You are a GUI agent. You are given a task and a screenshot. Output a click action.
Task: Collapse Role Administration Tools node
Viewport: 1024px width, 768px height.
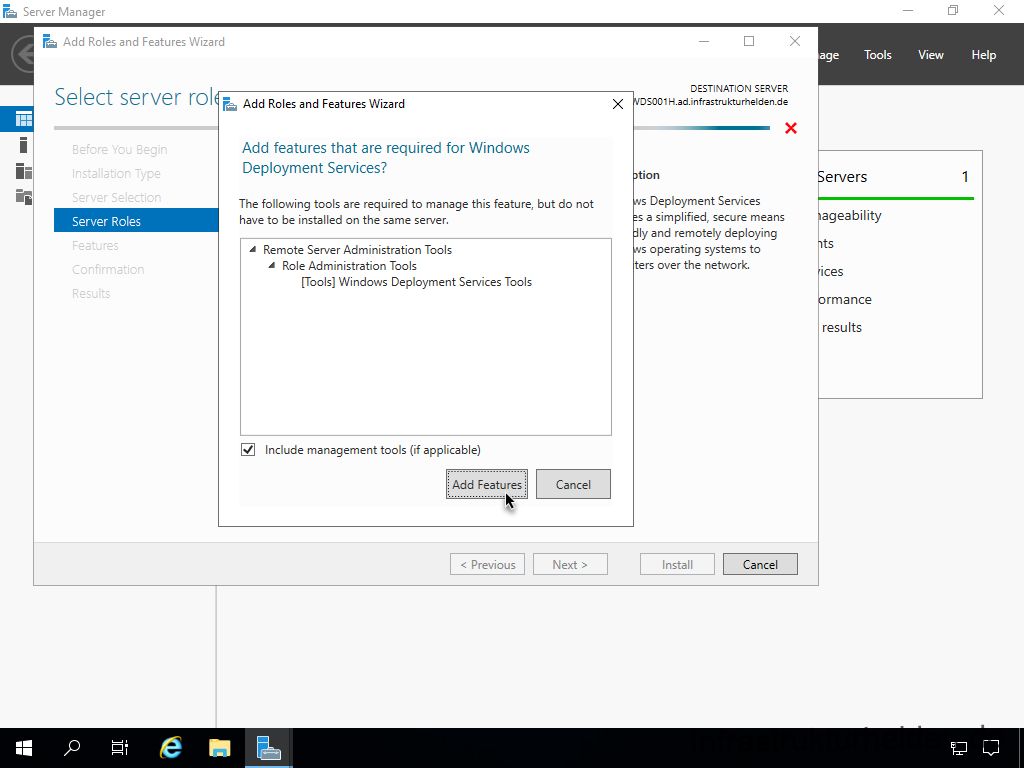pos(272,265)
